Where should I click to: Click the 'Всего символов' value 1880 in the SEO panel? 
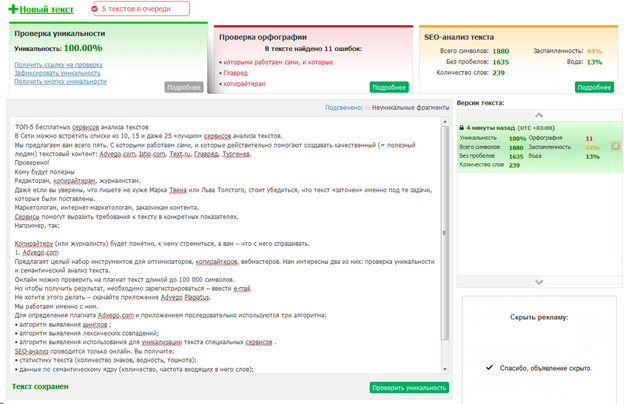click(501, 51)
